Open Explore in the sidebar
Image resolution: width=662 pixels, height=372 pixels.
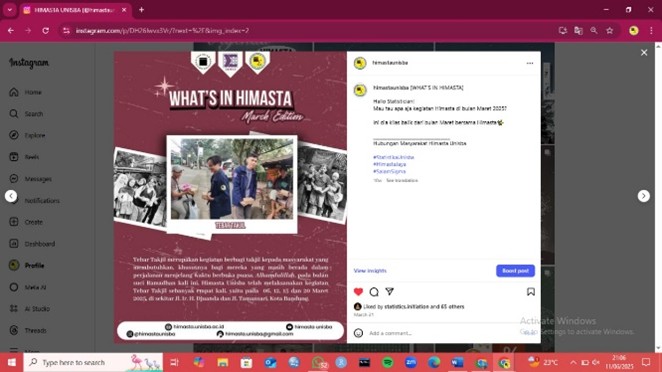pos(27,136)
